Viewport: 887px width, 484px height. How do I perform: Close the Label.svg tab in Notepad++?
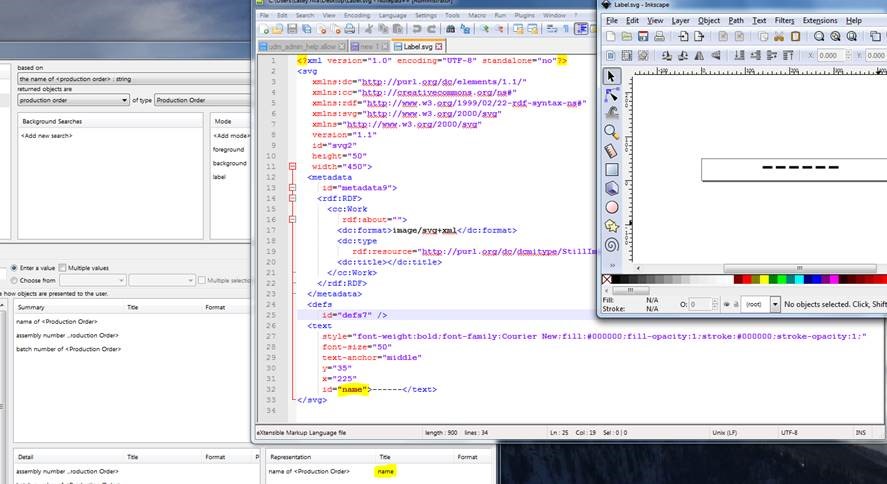(x=438, y=46)
